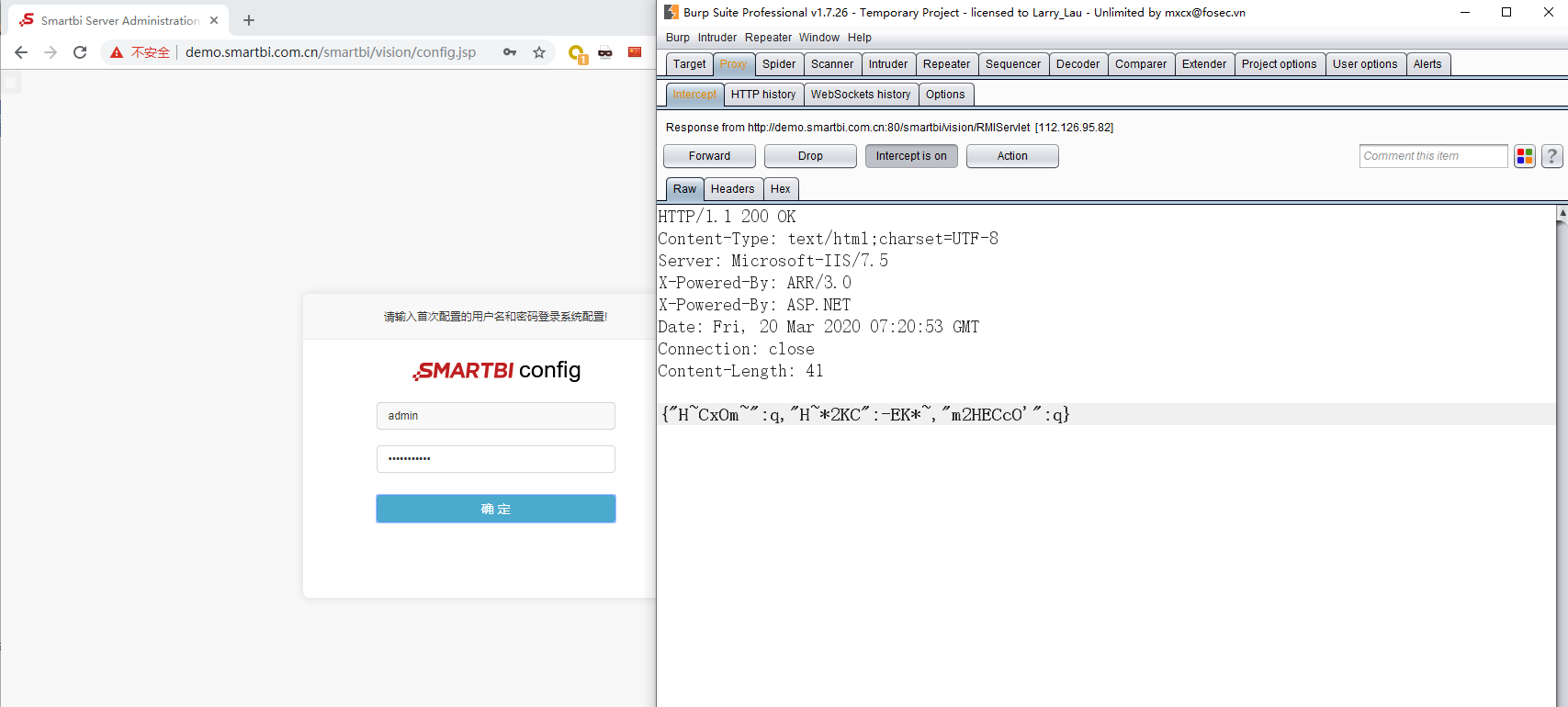Switch to the Repeater tool tab
Image resolution: width=1568 pixels, height=707 pixels.
coord(946,64)
